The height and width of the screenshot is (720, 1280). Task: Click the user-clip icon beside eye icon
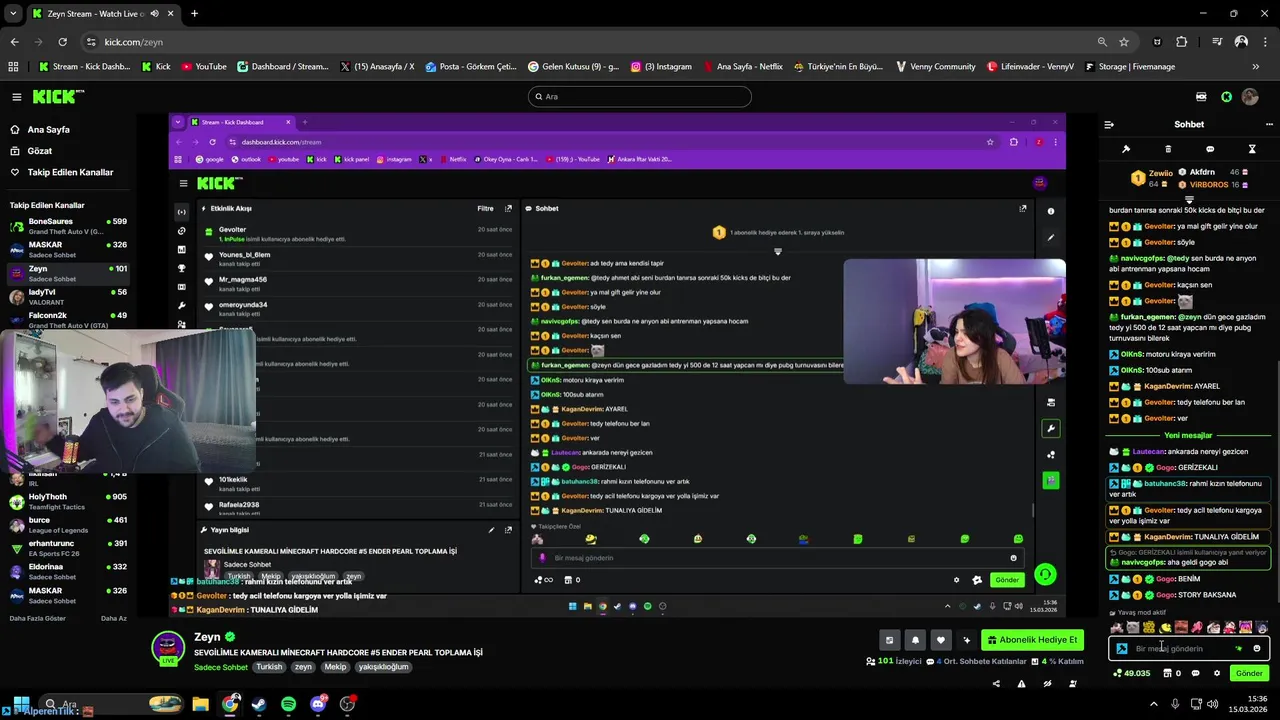1073,684
